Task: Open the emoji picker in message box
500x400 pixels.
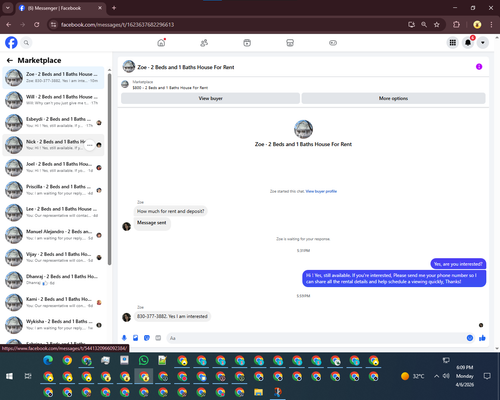Action: 470,338
